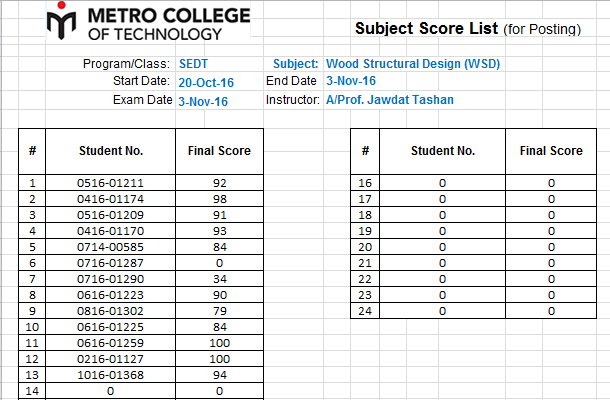
Task: Click final score 91 for student 0516-01209
Action: [219, 215]
